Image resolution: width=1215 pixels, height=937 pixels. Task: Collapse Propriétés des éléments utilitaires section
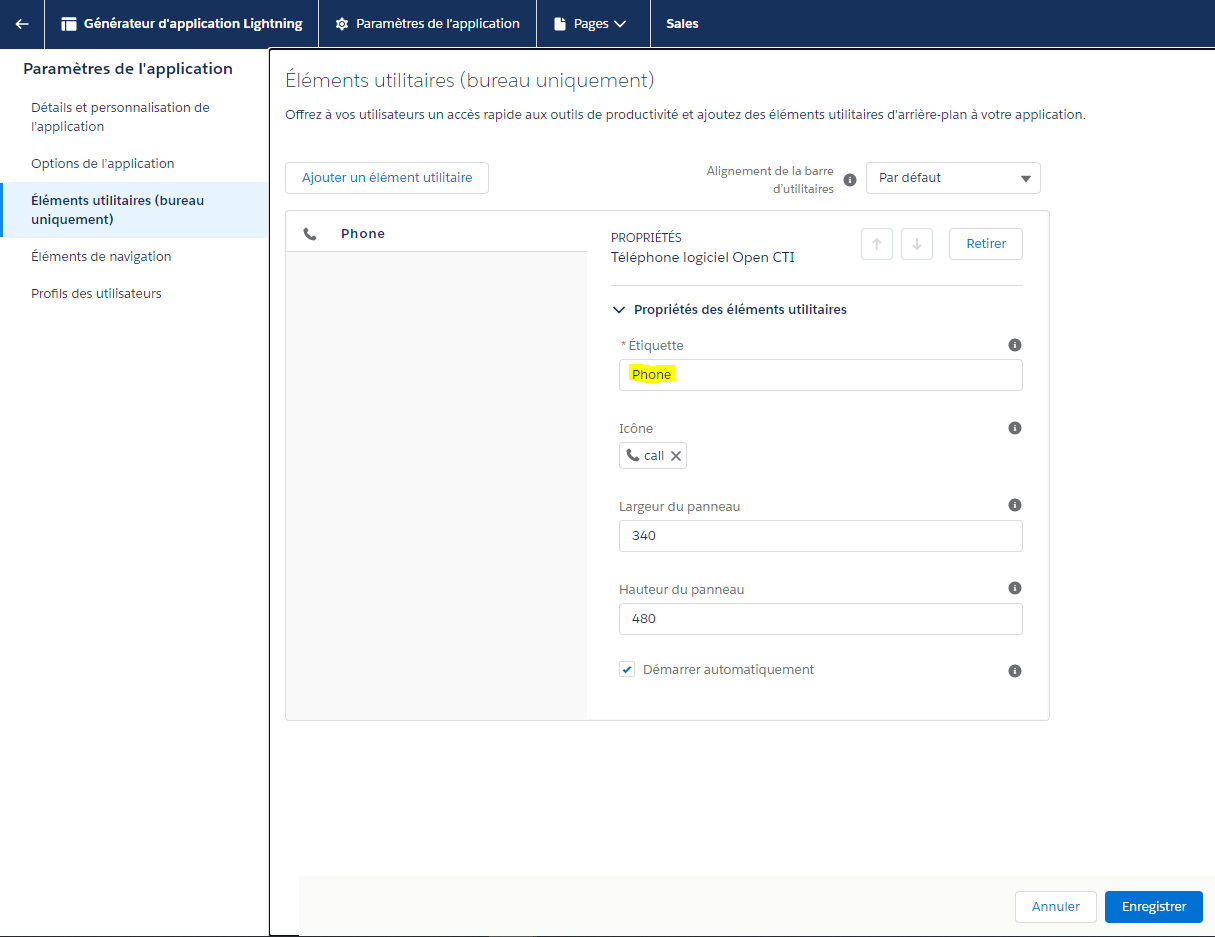pos(619,310)
